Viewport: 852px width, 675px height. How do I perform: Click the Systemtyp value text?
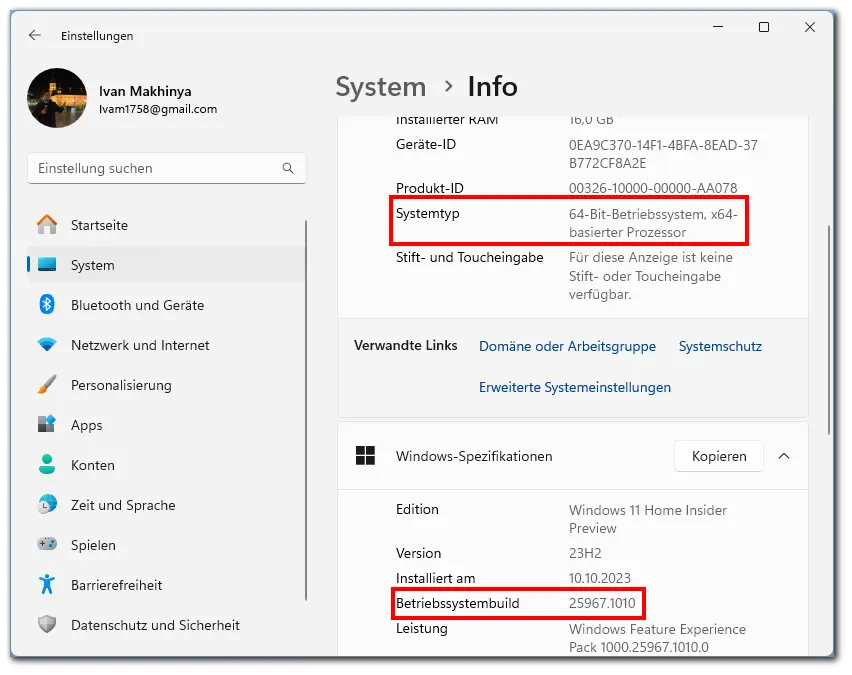(653, 223)
